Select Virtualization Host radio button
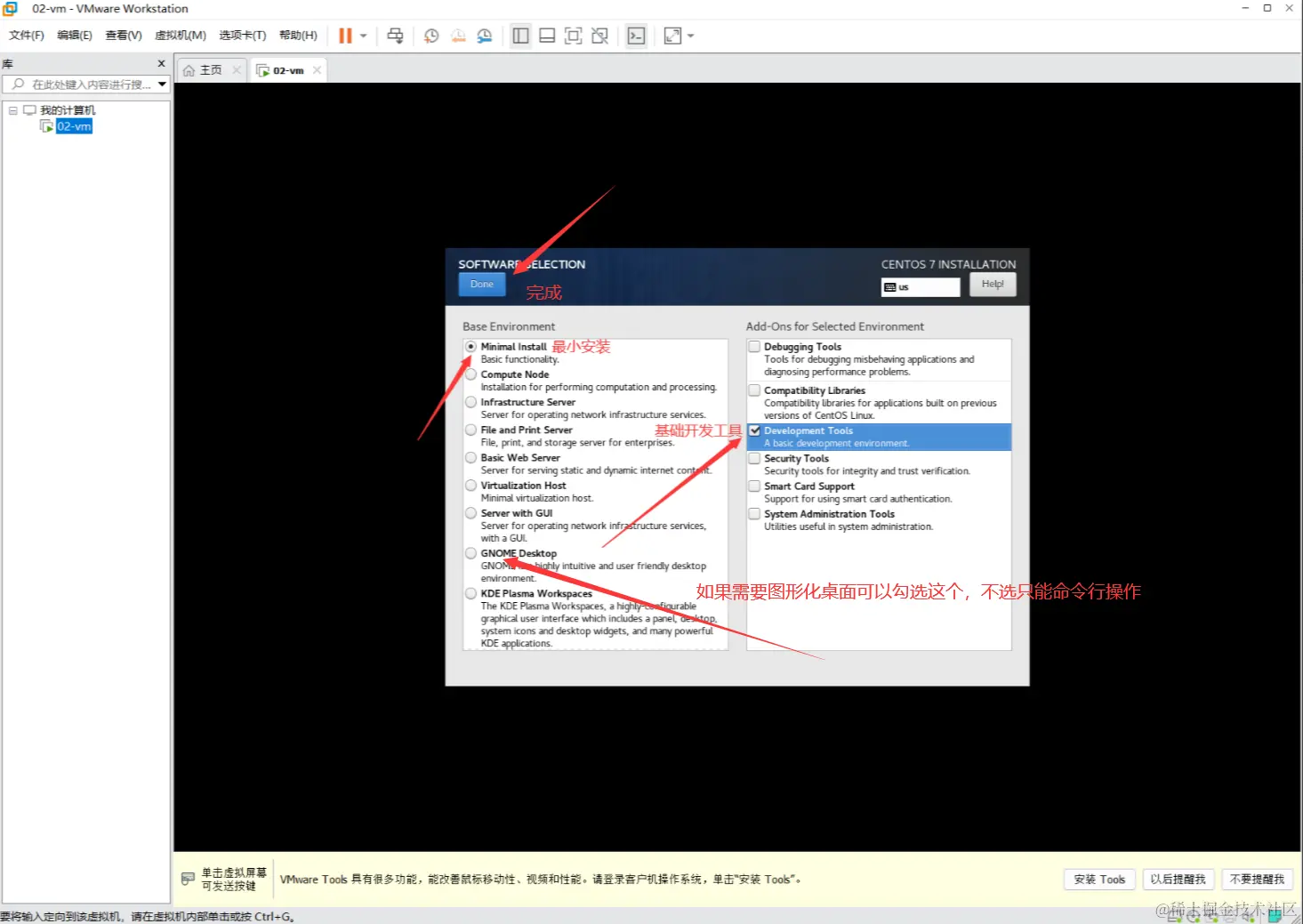 [471, 486]
